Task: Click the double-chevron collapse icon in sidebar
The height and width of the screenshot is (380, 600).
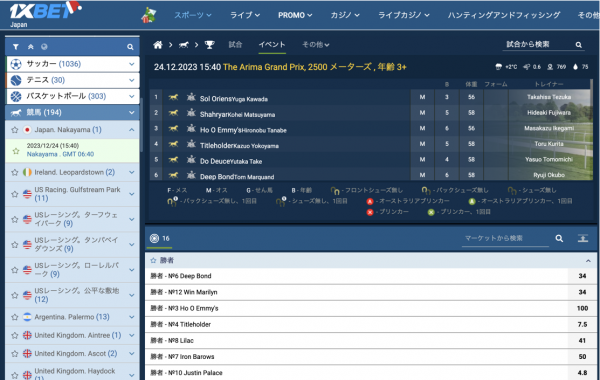Action: tap(31, 47)
